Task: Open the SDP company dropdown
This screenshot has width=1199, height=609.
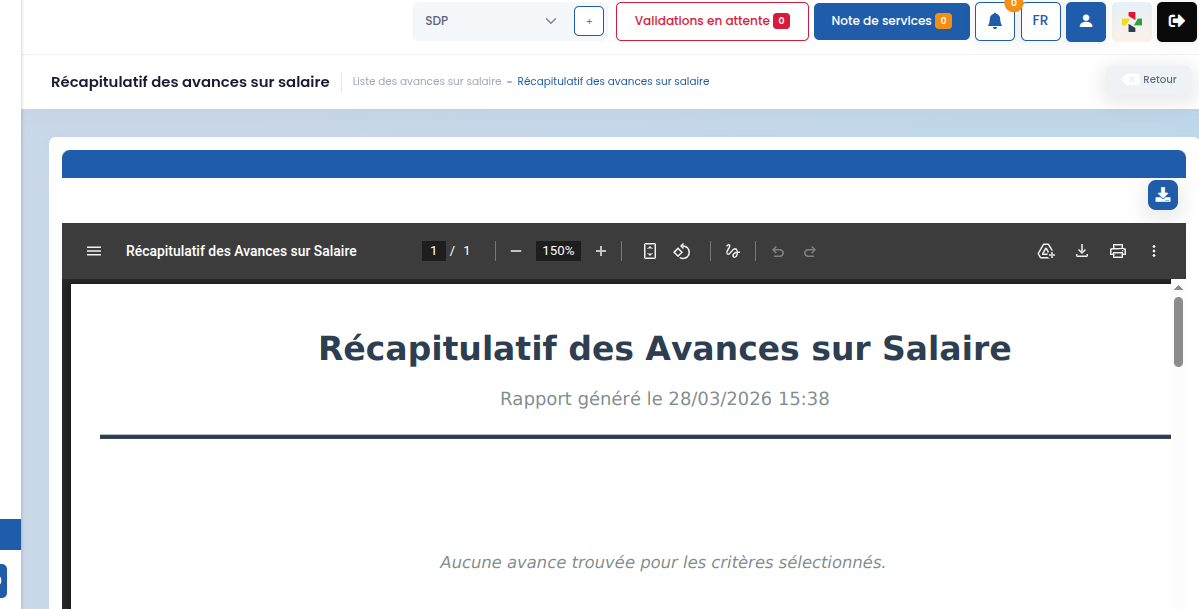Action: click(491, 21)
